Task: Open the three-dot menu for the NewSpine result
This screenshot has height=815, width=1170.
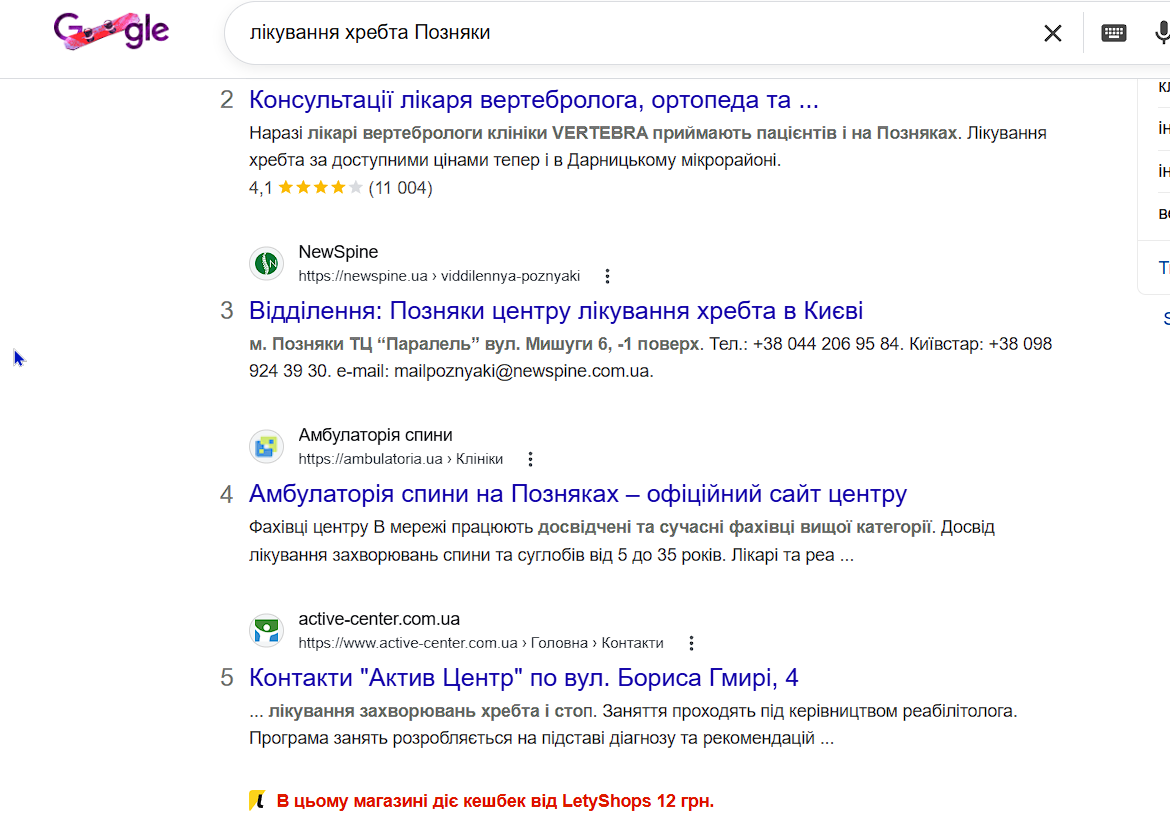Action: 607,276
